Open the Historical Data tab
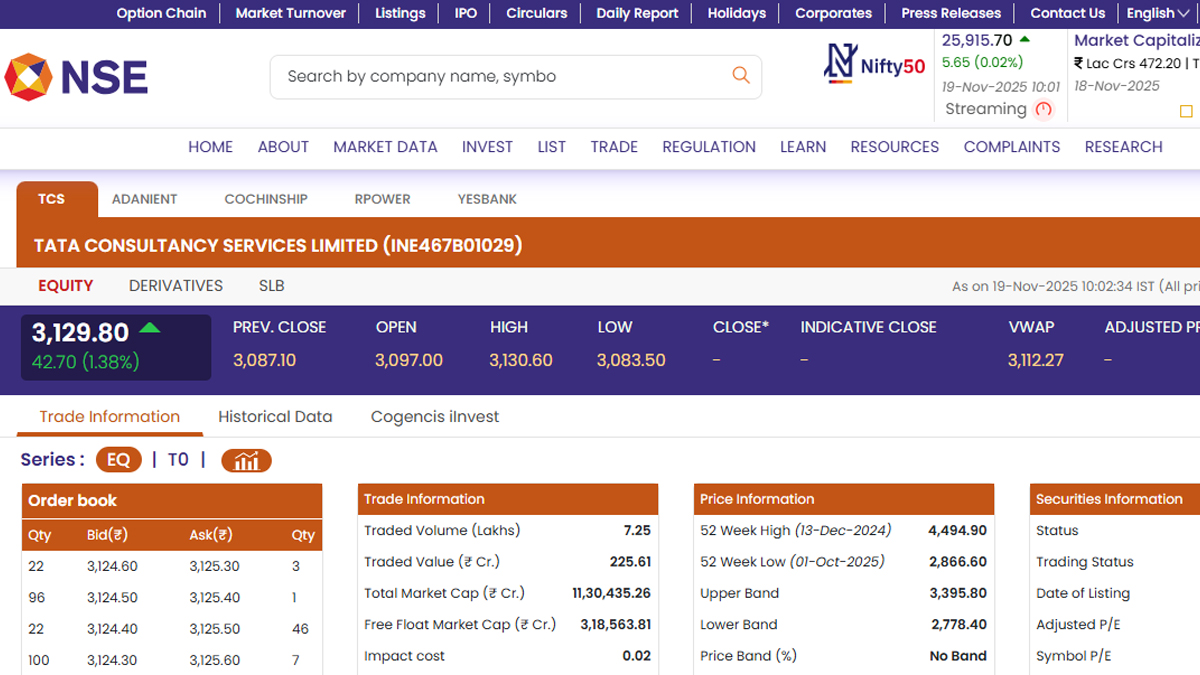Screen dimensions: 1200x675 [275, 417]
